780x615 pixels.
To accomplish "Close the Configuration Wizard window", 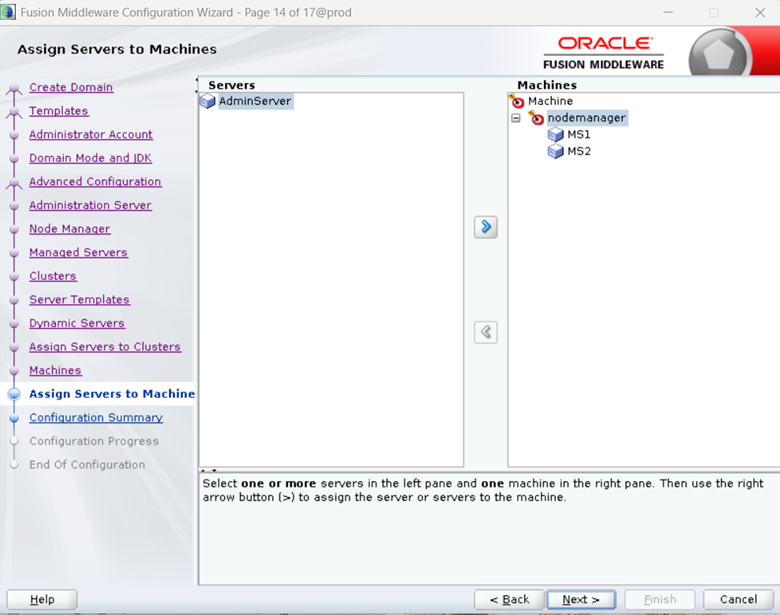I will tap(760, 12).
